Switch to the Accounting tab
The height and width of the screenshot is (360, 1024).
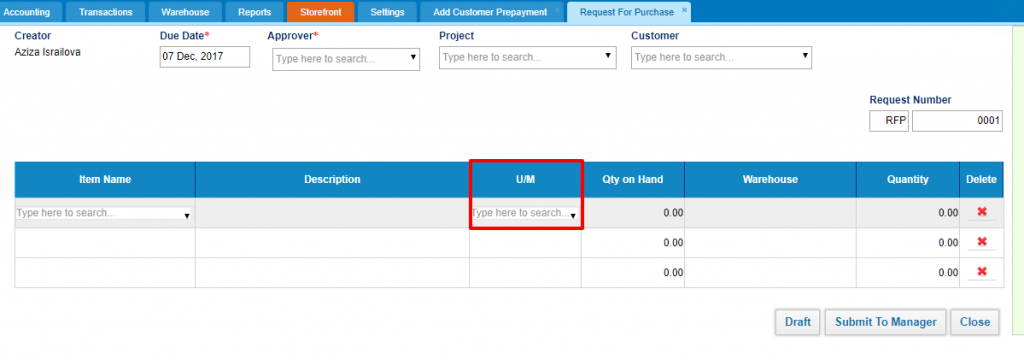26,12
